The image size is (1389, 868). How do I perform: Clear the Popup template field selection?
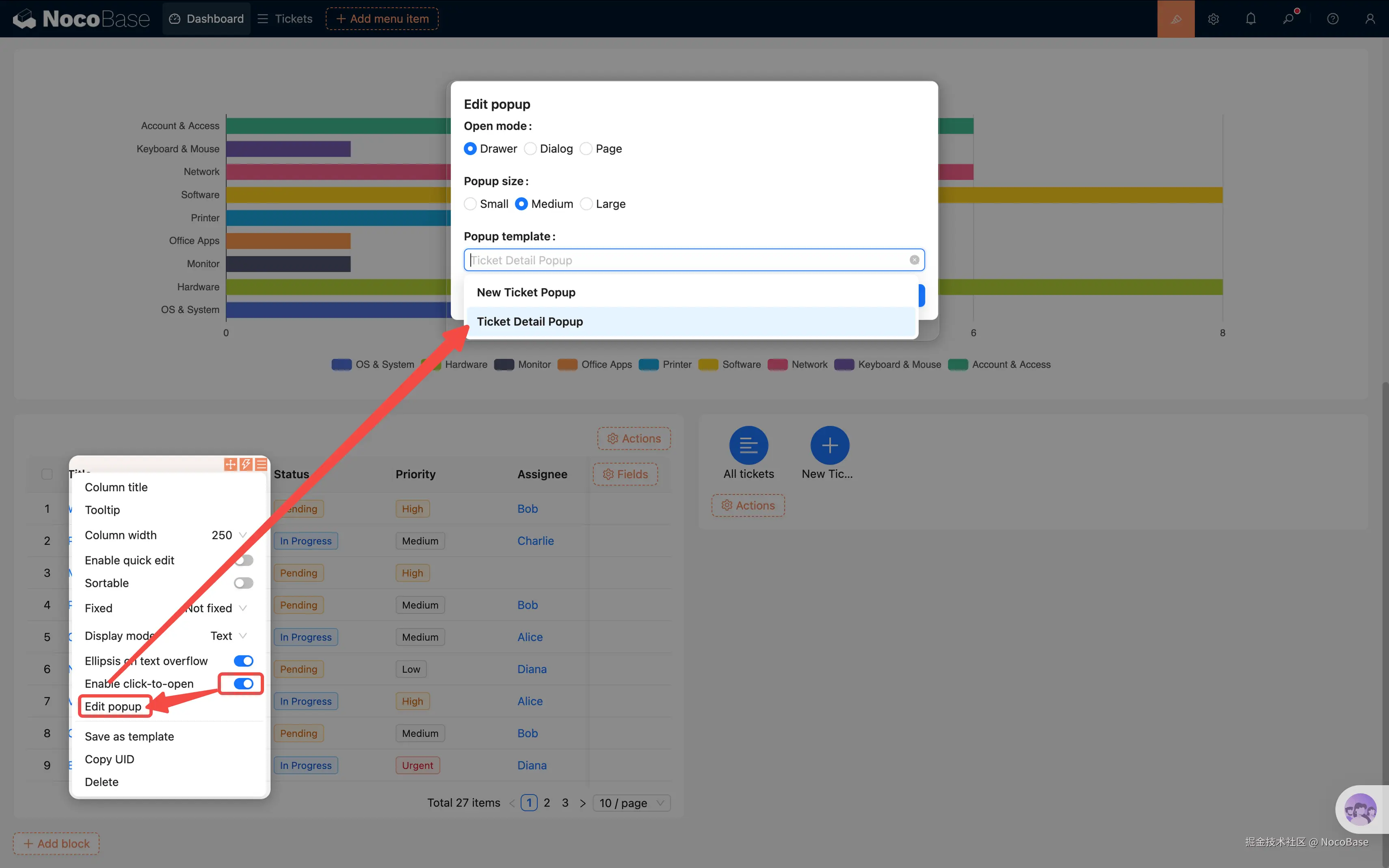914,260
